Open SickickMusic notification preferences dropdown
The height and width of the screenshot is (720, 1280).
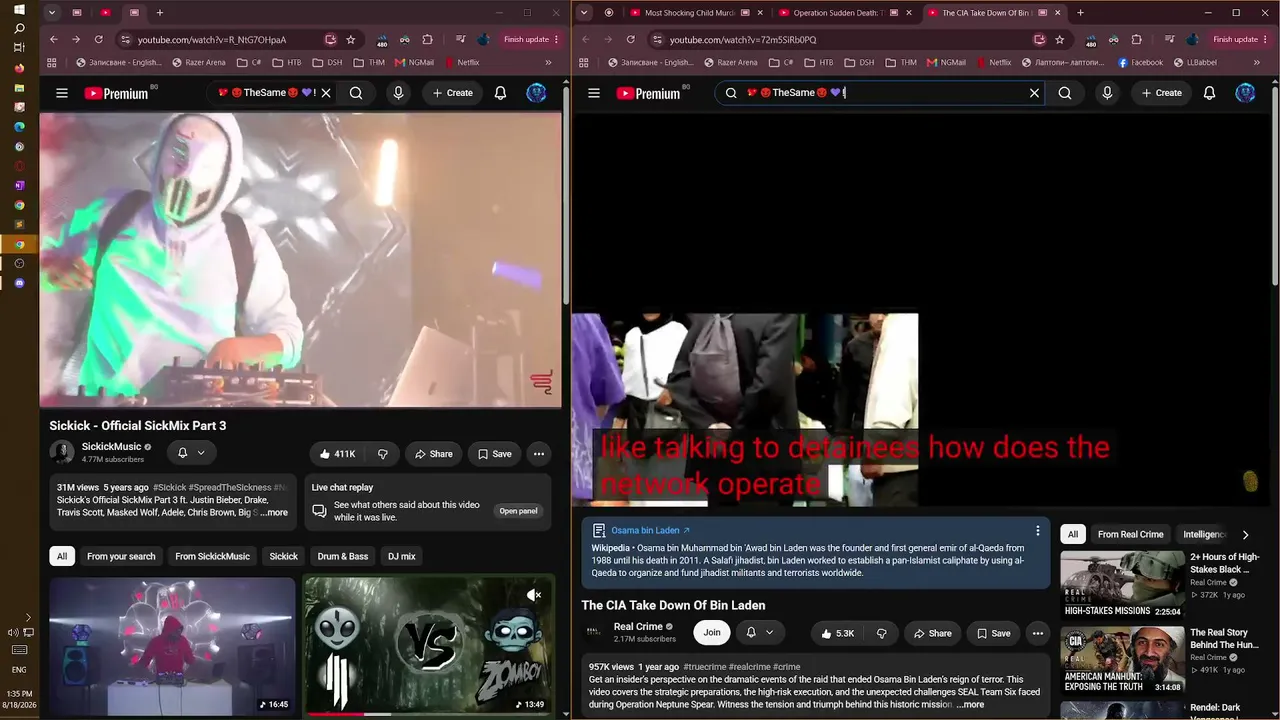[191, 453]
